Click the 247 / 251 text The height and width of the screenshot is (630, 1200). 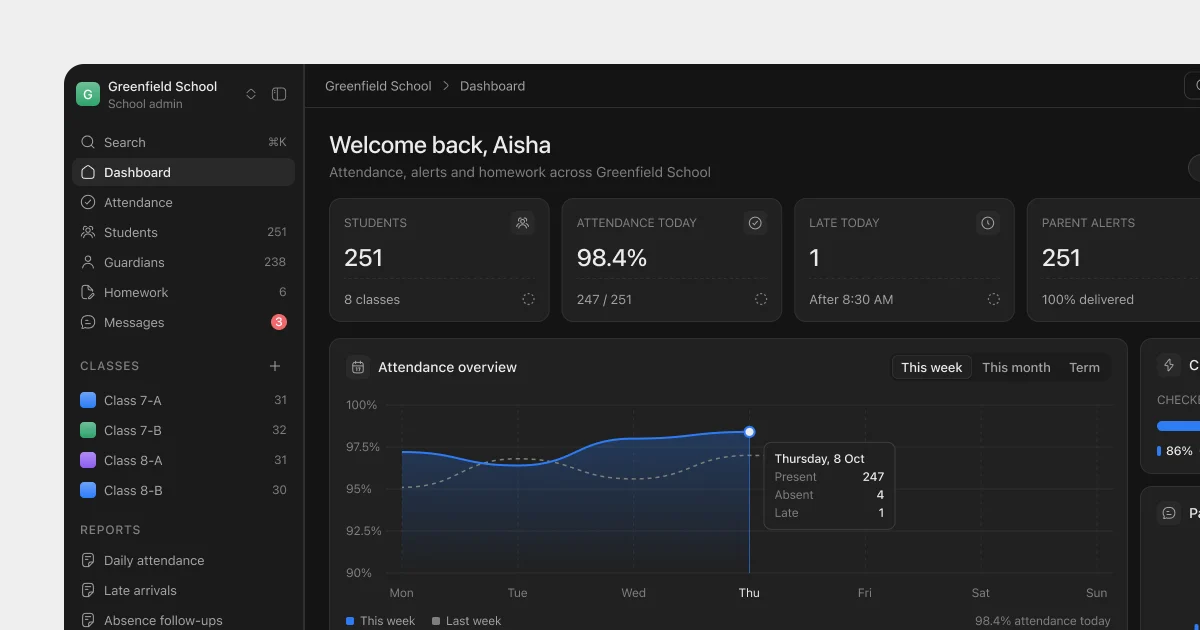coord(604,299)
